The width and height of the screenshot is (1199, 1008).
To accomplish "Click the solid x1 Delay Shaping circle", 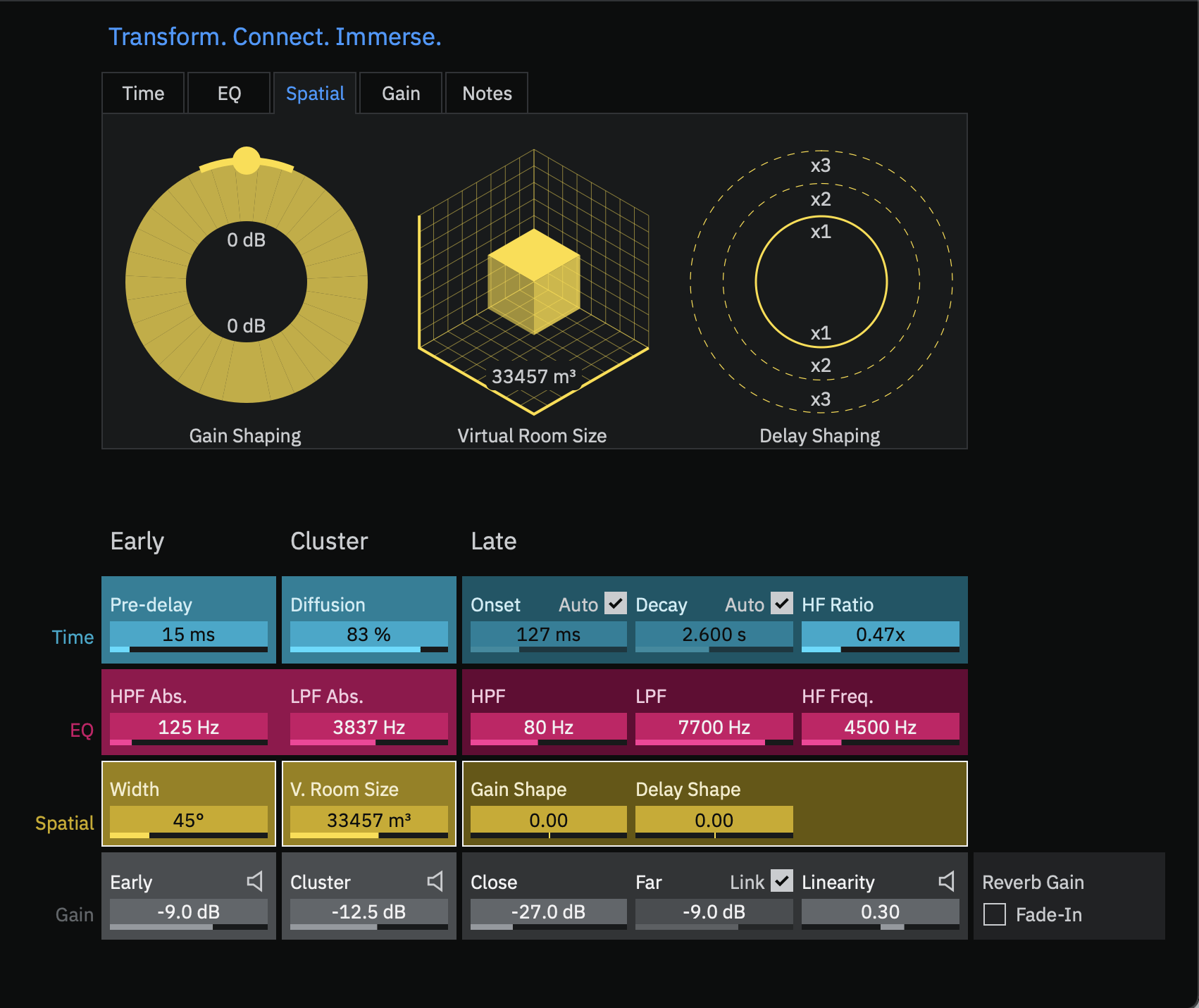I will [x=821, y=282].
